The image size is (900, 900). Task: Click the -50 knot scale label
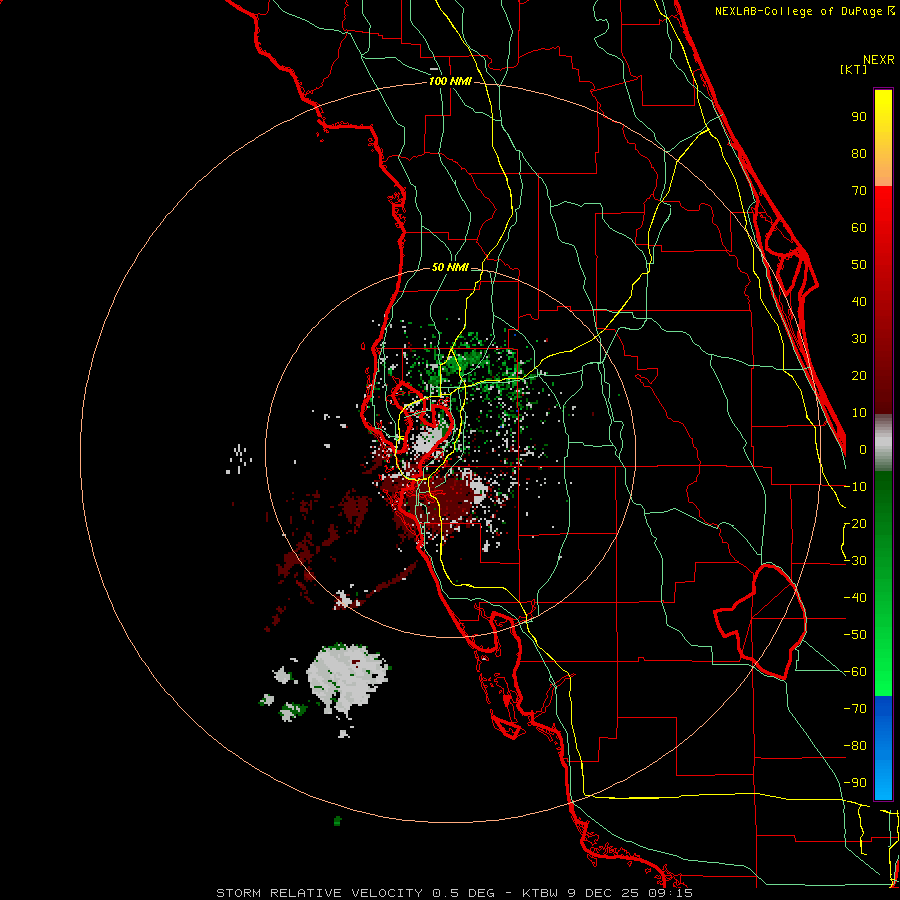[855, 634]
